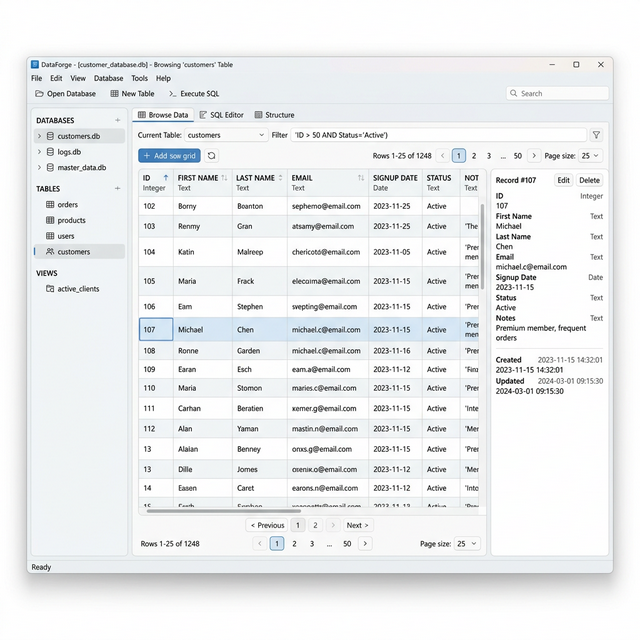Click the vertical scrollbar of the grid

point(482,247)
